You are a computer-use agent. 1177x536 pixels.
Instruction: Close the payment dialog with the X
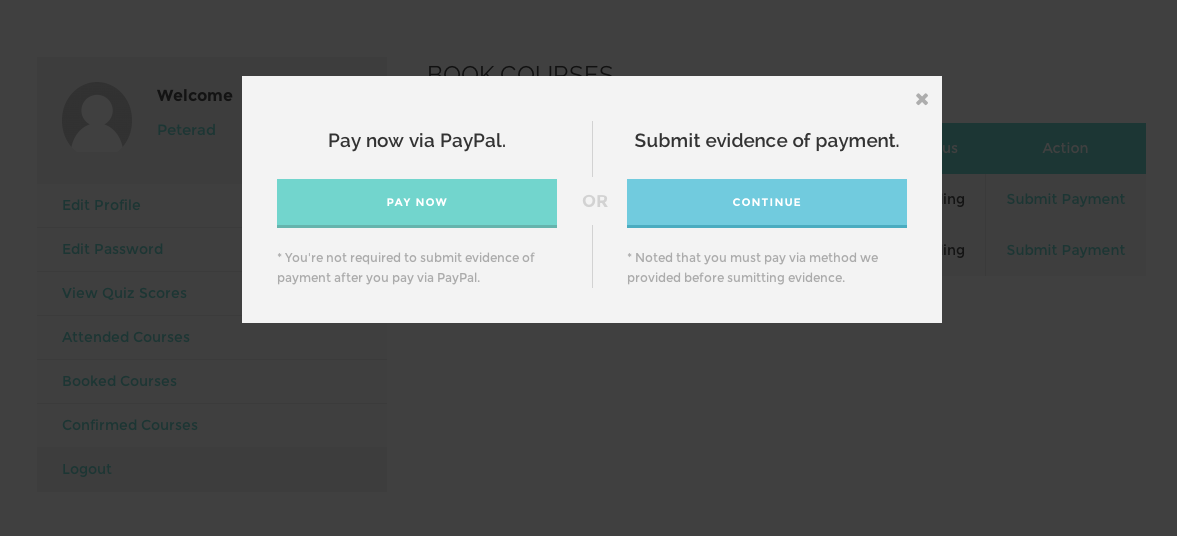pos(922,99)
